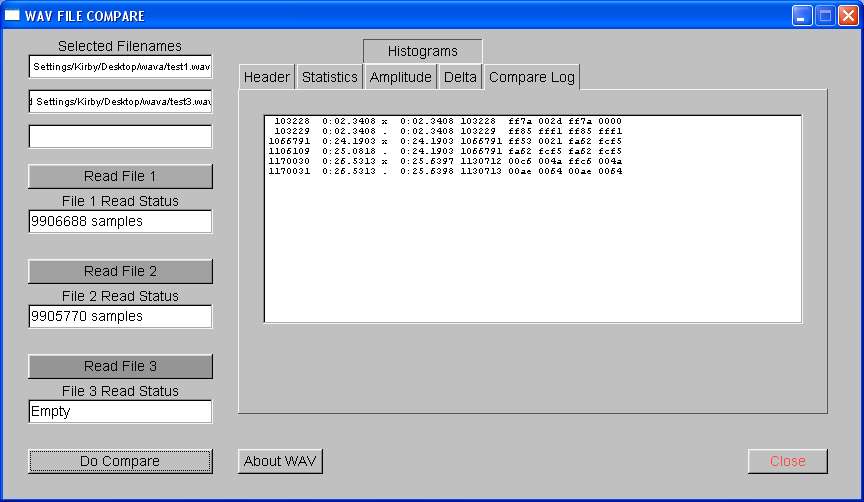The image size is (864, 502).
Task: Switch to the Histograms tab
Action: (x=422, y=51)
